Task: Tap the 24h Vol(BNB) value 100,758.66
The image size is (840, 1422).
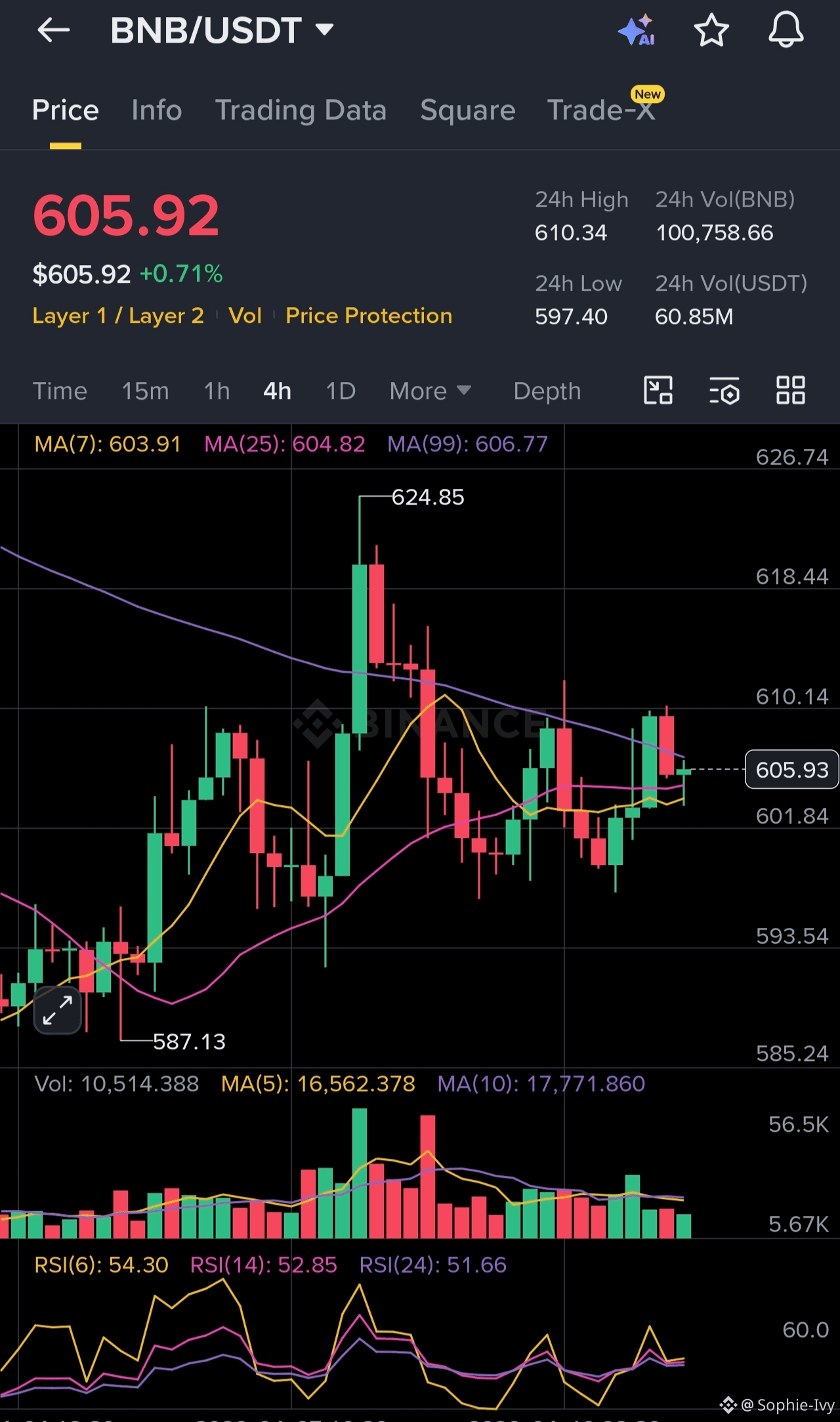Action: [x=715, y=233]
